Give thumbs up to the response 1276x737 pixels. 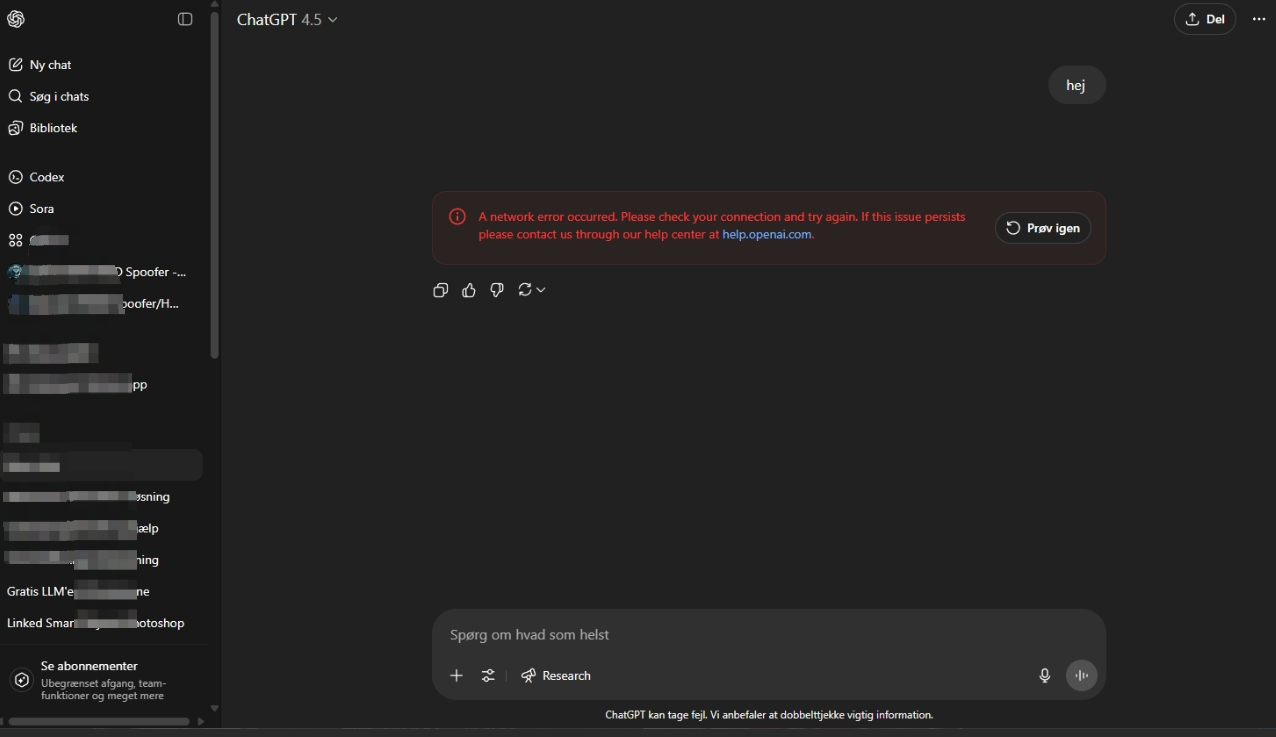469,290
